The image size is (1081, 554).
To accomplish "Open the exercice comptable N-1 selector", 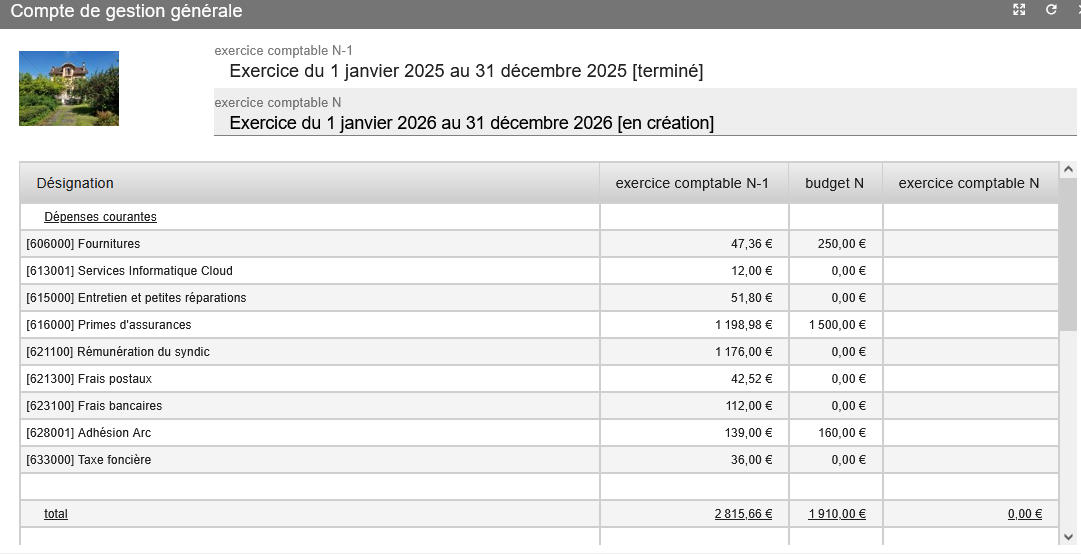I will [465, 71].
